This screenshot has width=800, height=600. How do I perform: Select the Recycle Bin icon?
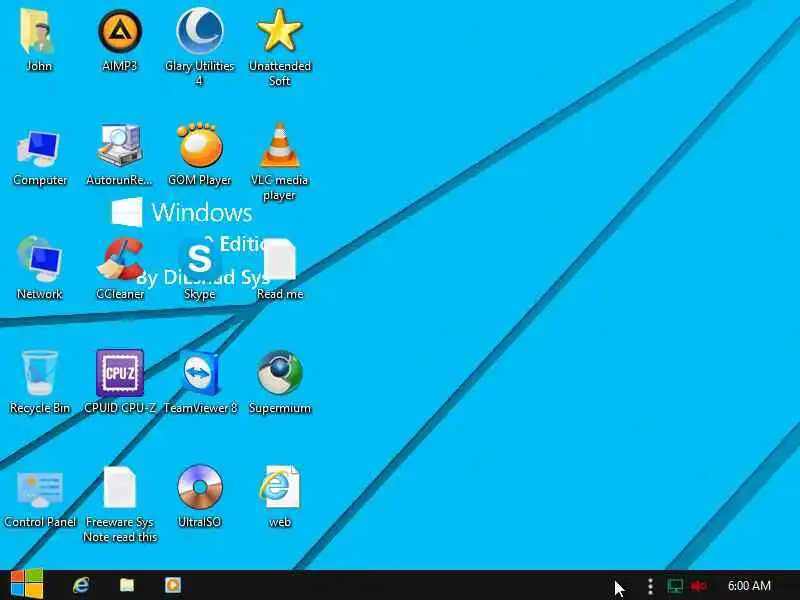coord(39,373)
